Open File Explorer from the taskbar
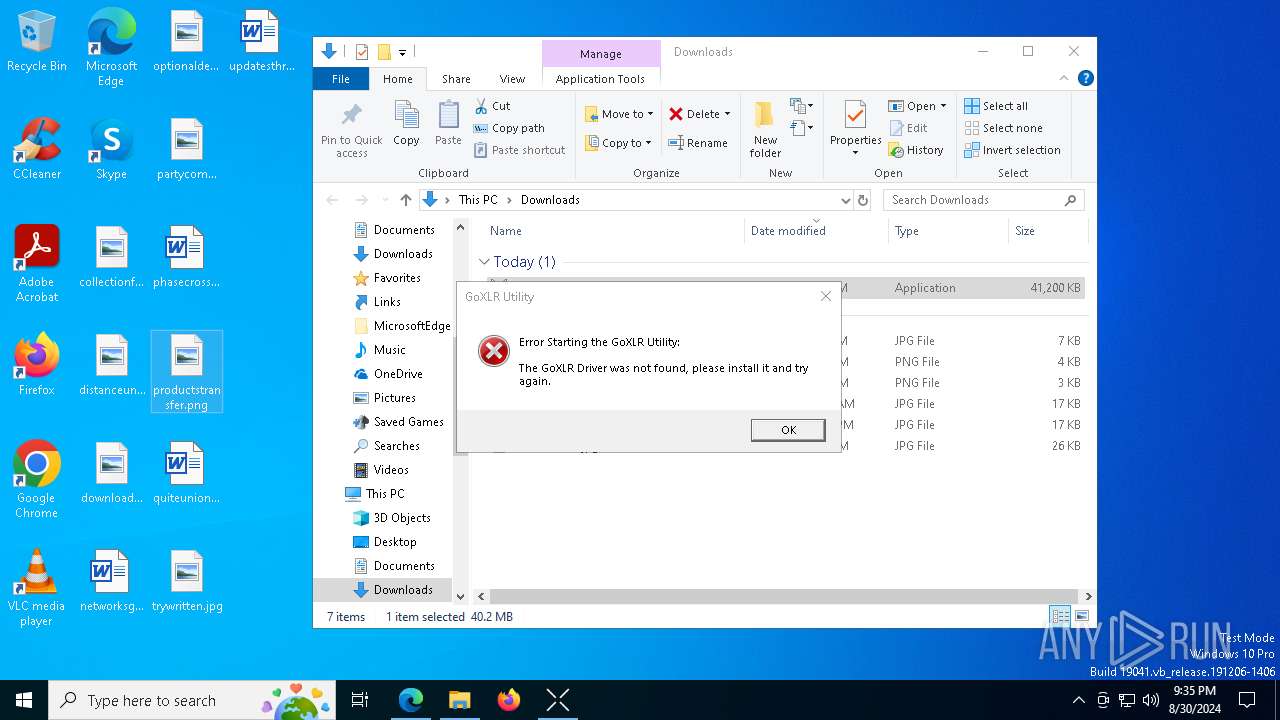This screenshot has width=1280, height=720. pyautogui.click(x=460, y=700)
